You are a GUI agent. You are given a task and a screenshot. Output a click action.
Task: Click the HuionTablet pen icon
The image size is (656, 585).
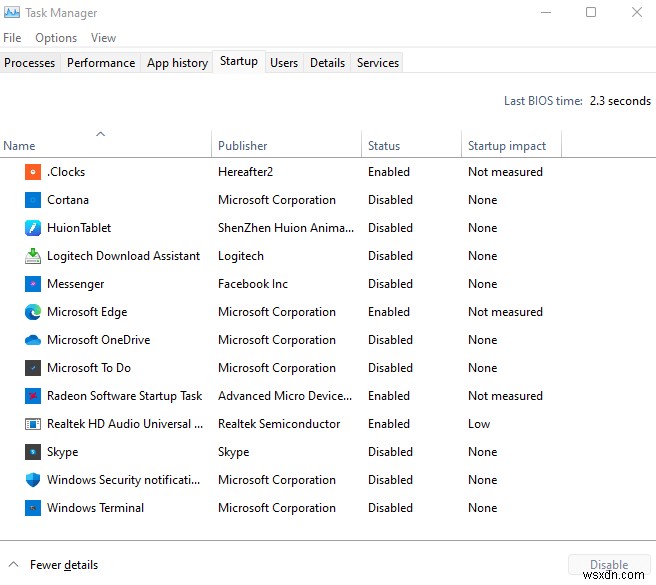click(33, 228)
